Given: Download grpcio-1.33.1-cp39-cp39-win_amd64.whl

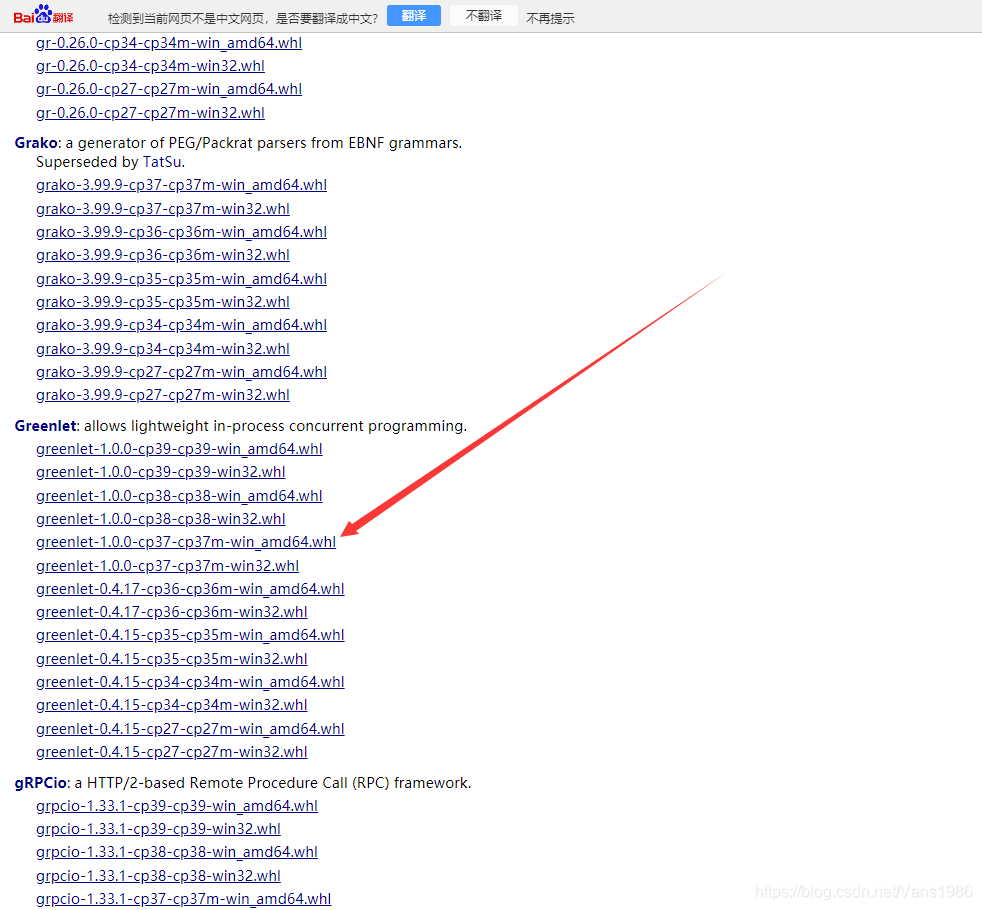Looking at the screenshot, I should [x=177, y=807].
